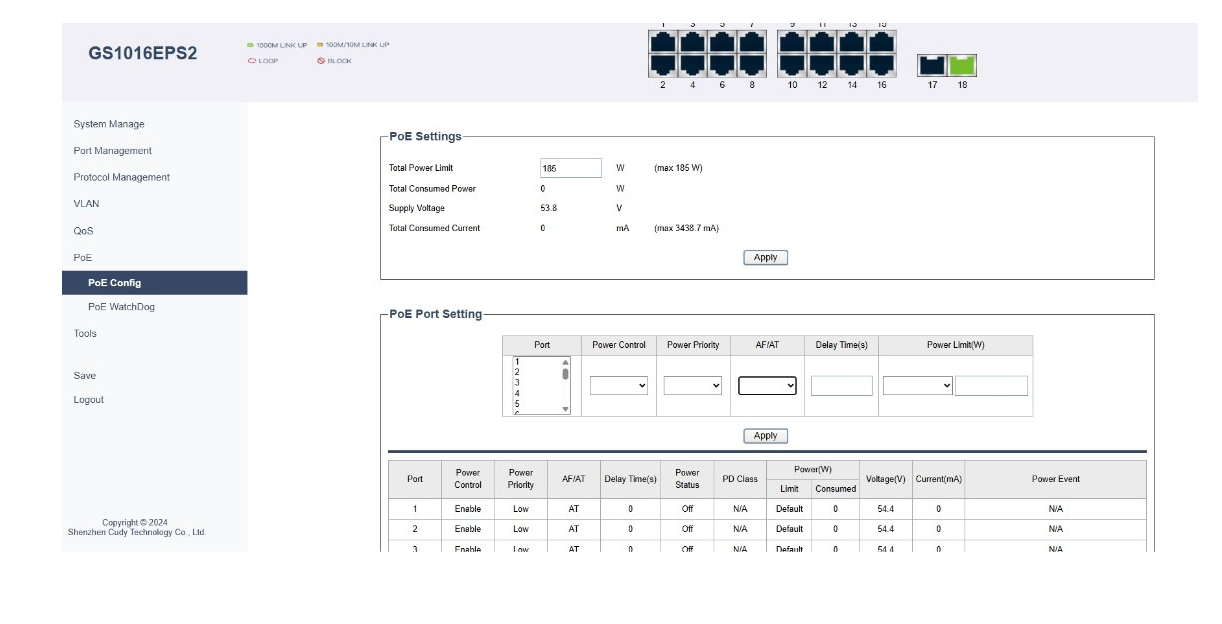Click Save in the sidebar
The image size is (1222, 624).
85,376
